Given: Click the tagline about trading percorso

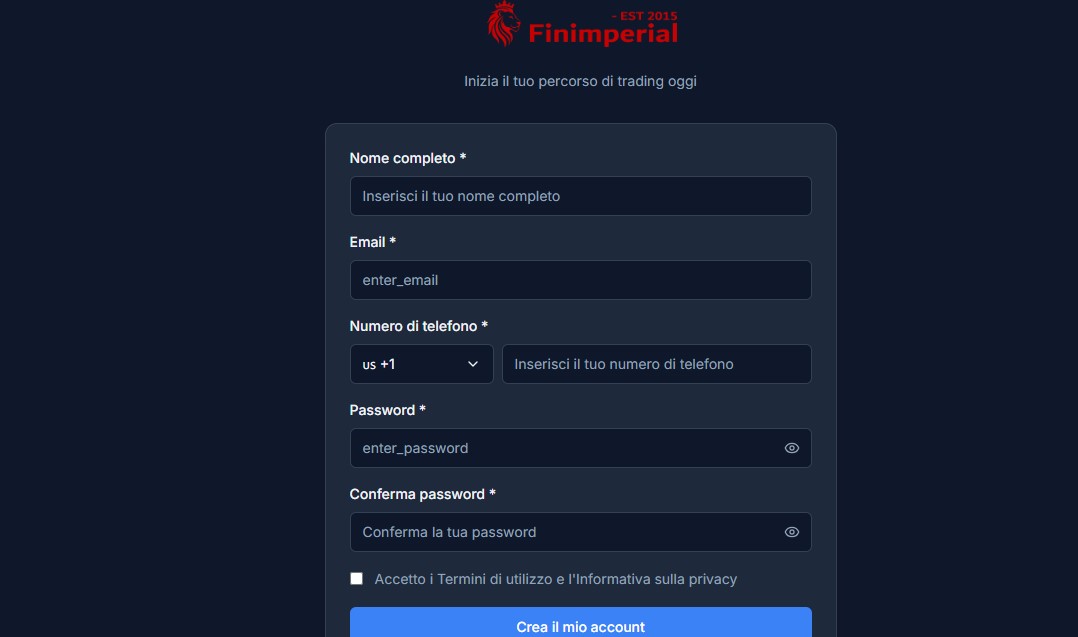Looking at the screenshot, I should click(x=580, y=81).
